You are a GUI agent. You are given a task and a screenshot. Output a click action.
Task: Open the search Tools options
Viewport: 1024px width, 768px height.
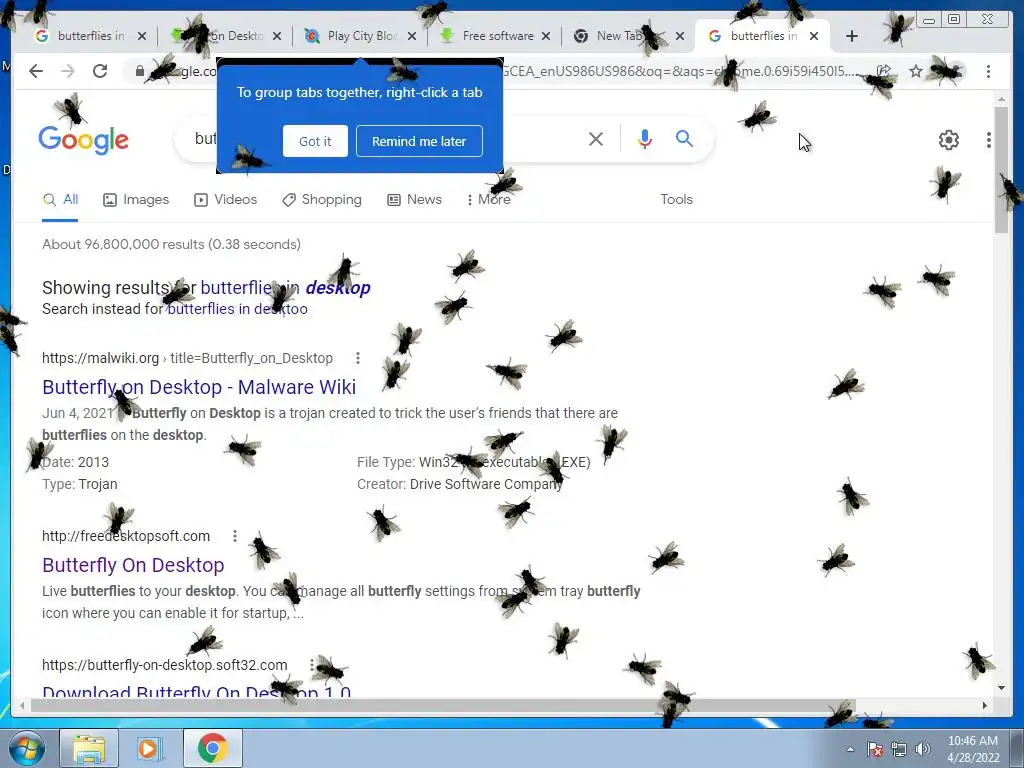676,200
